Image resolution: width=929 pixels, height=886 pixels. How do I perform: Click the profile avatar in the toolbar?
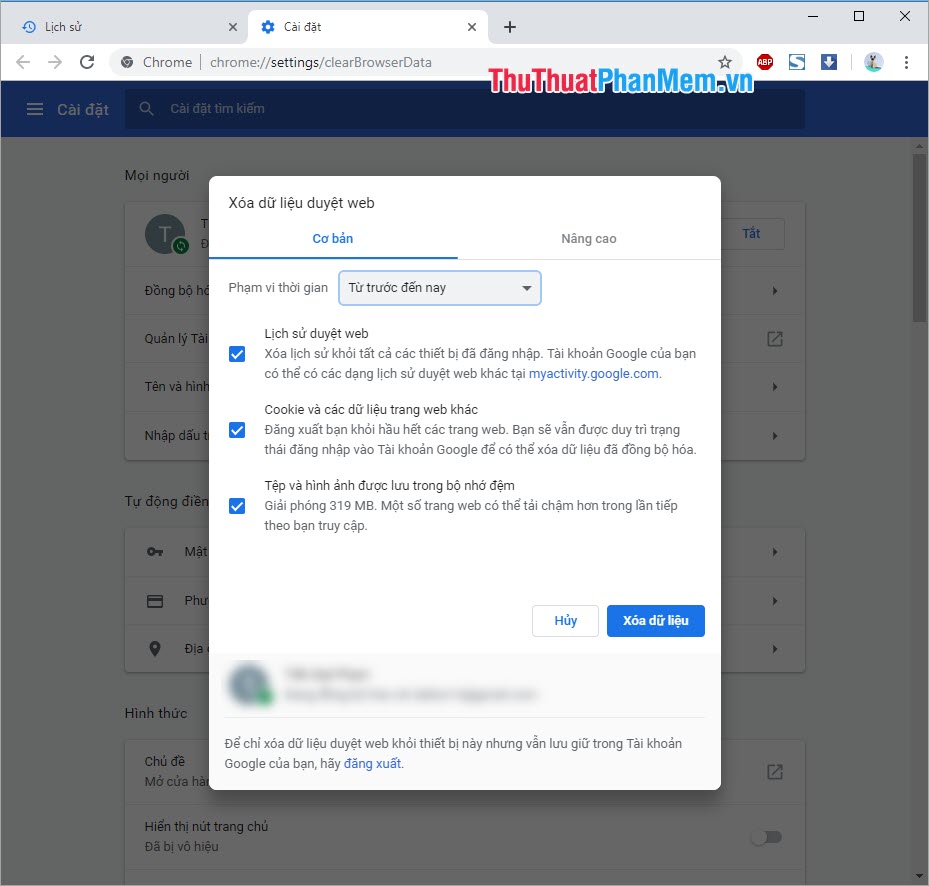click(x=873, y=61)
